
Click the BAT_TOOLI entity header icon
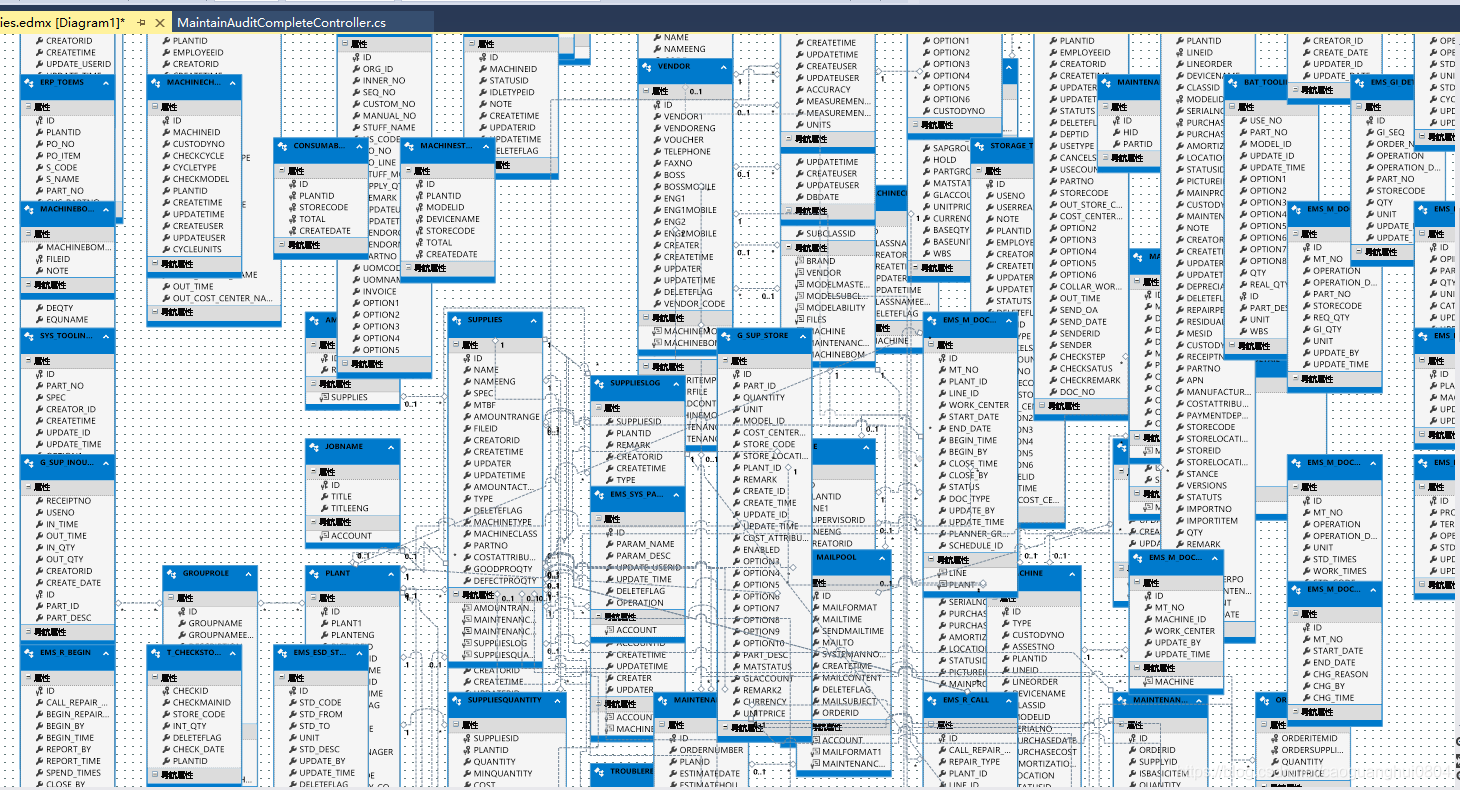pos(1235,83)
